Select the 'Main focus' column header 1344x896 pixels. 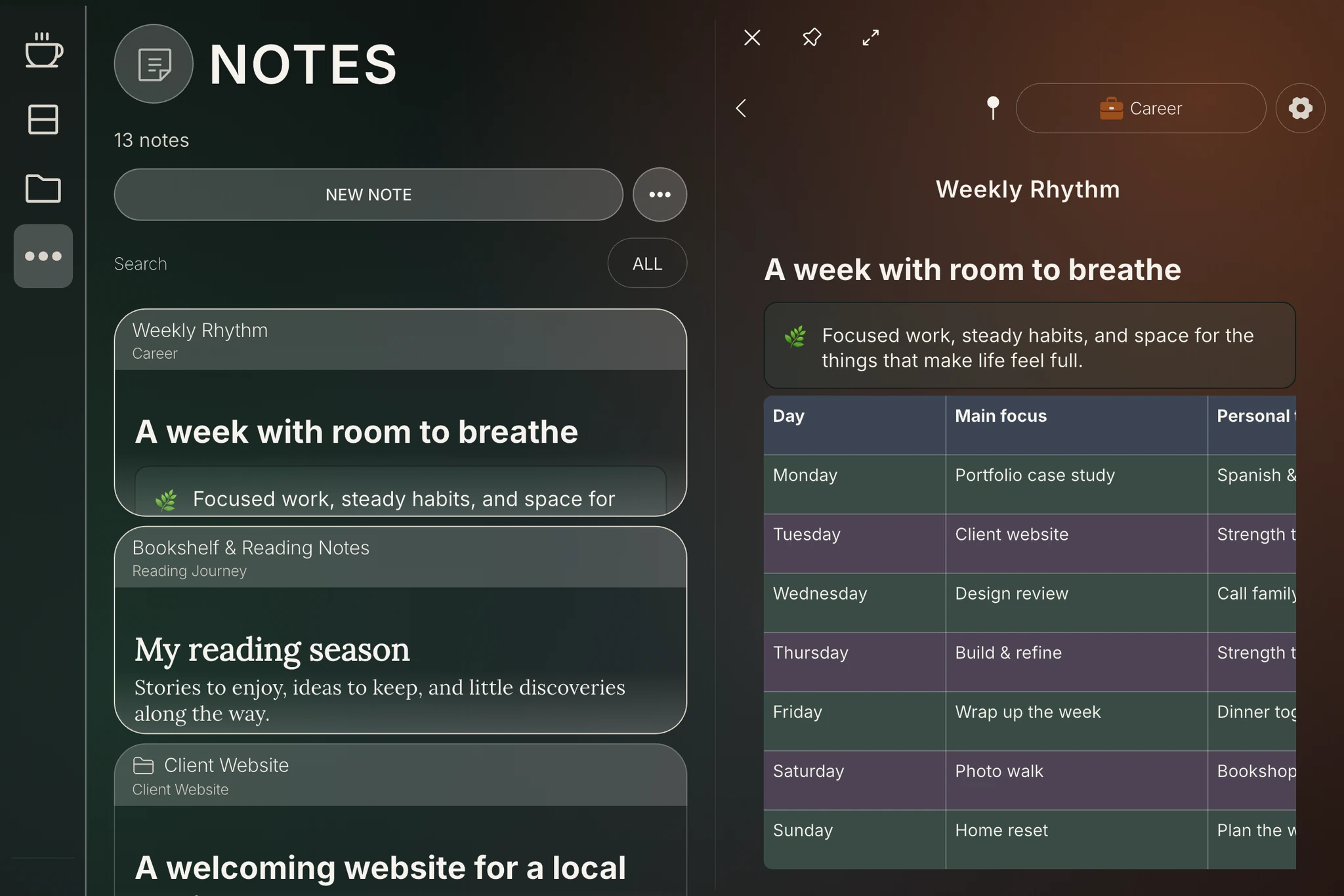pos(1076,425)
